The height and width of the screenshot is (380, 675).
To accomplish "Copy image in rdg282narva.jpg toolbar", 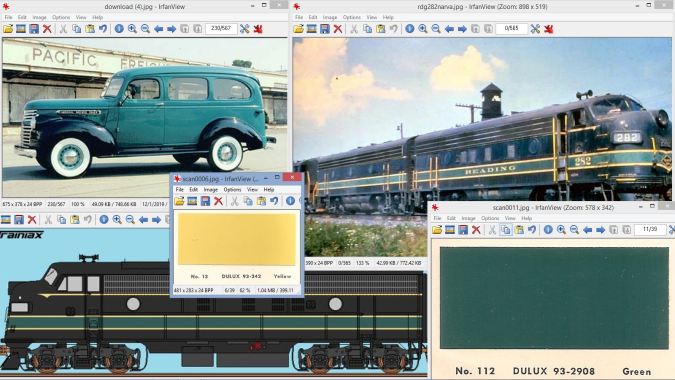I will click(367, 29).
